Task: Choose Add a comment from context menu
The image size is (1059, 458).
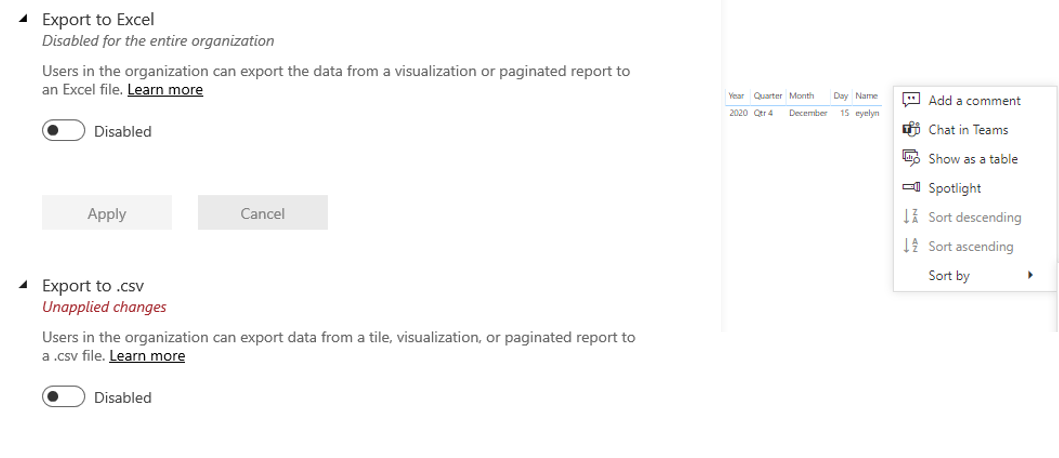Action: 975,100
